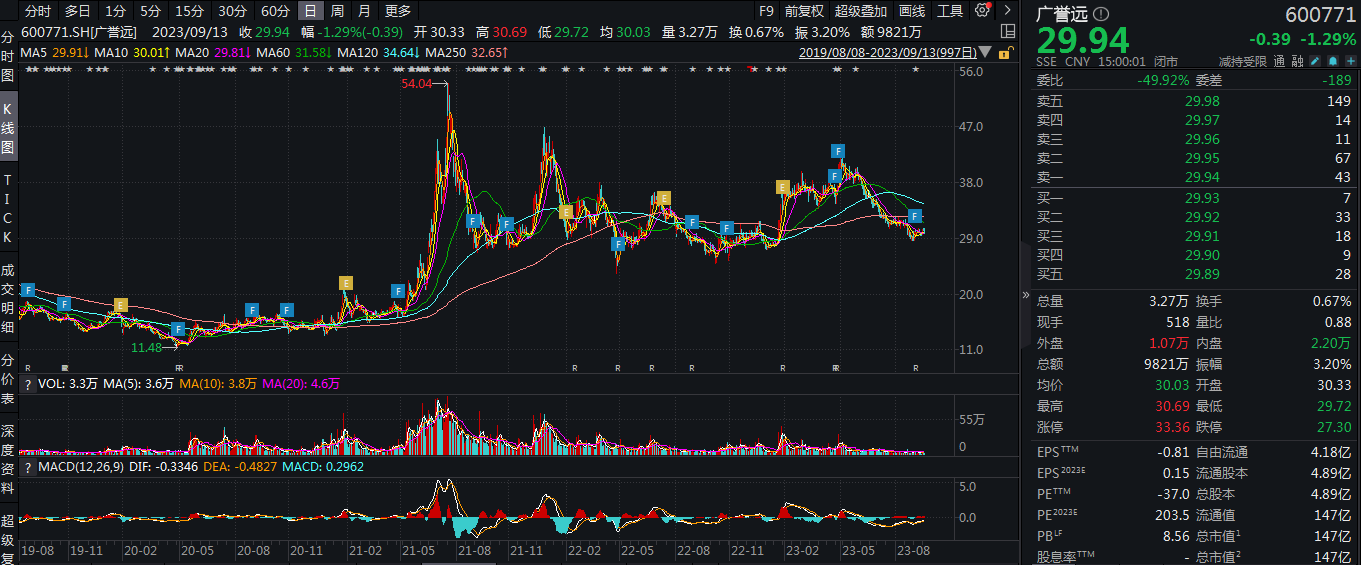Open the 成交明细 sidebar tab

point(8,299)
